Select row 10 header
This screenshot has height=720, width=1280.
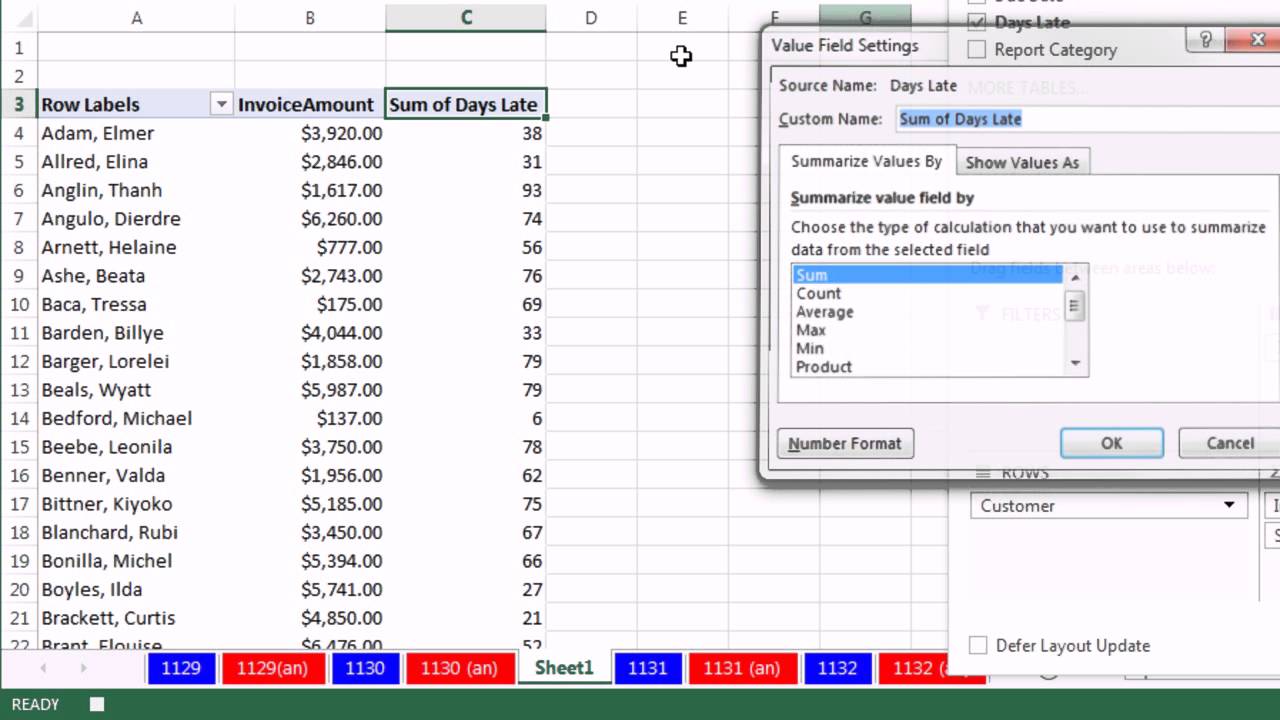click(18, 304)
